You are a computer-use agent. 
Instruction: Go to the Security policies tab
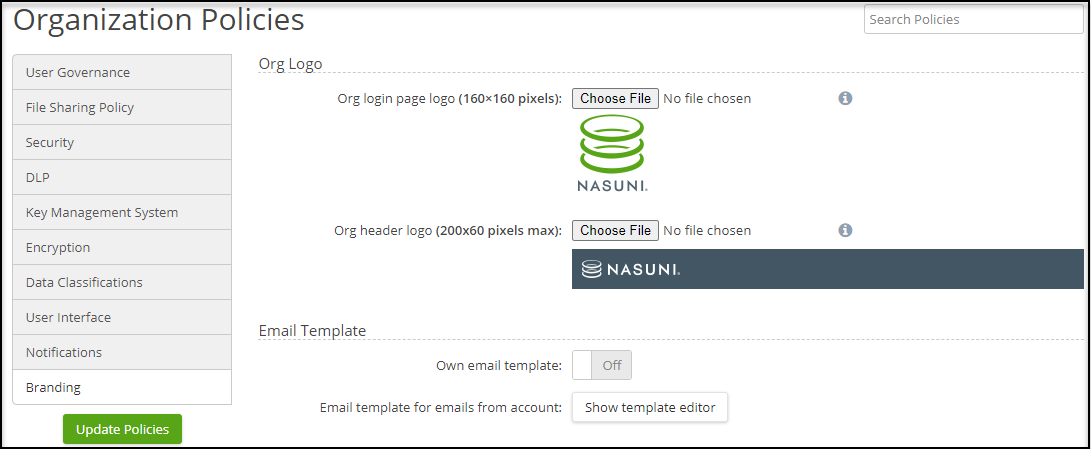122,142
